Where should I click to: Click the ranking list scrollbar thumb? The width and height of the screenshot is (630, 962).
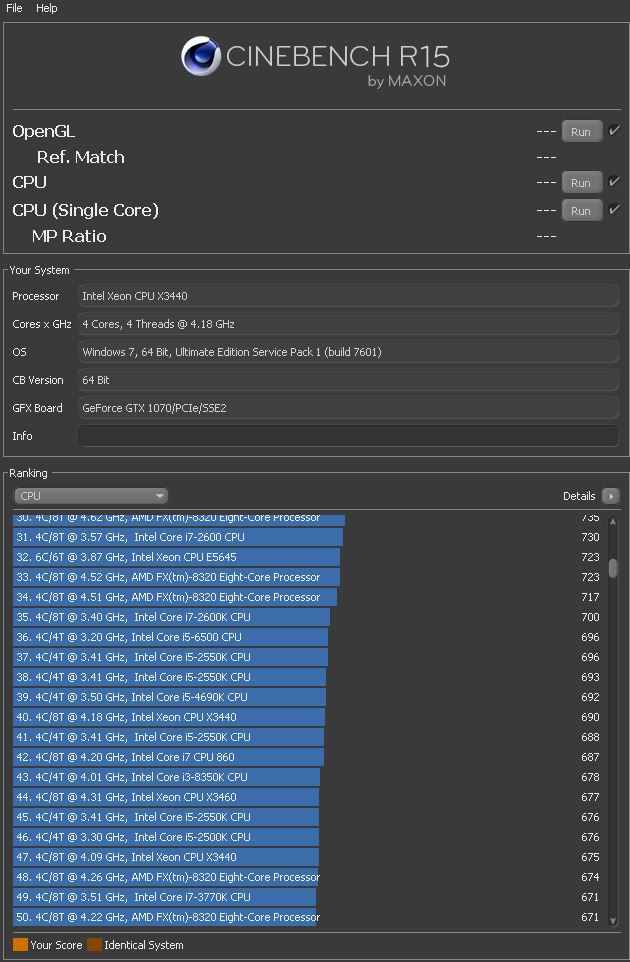coord(613,567)
